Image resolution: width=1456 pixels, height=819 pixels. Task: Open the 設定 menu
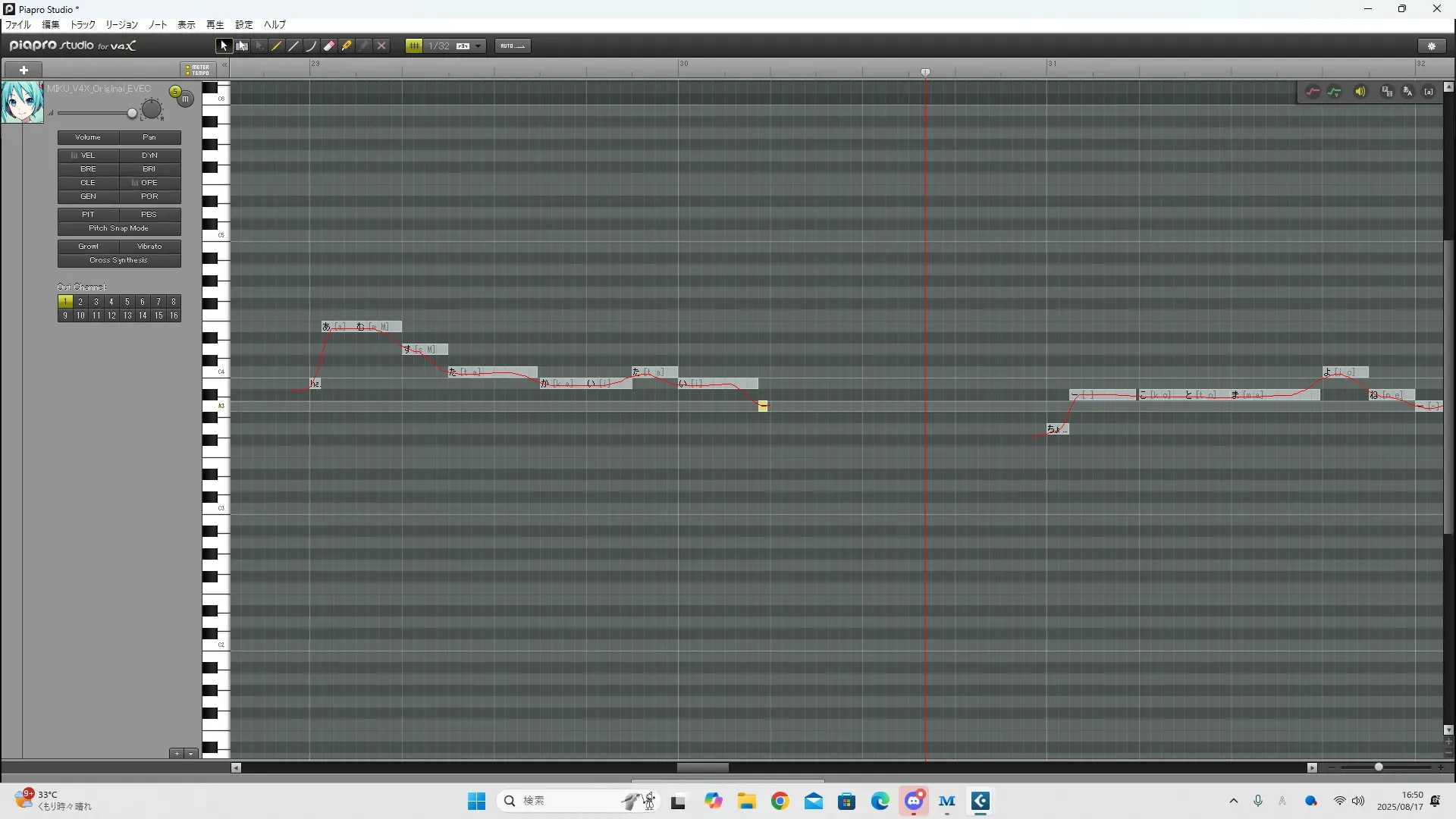pyautogui.click(x=243, y=25)
